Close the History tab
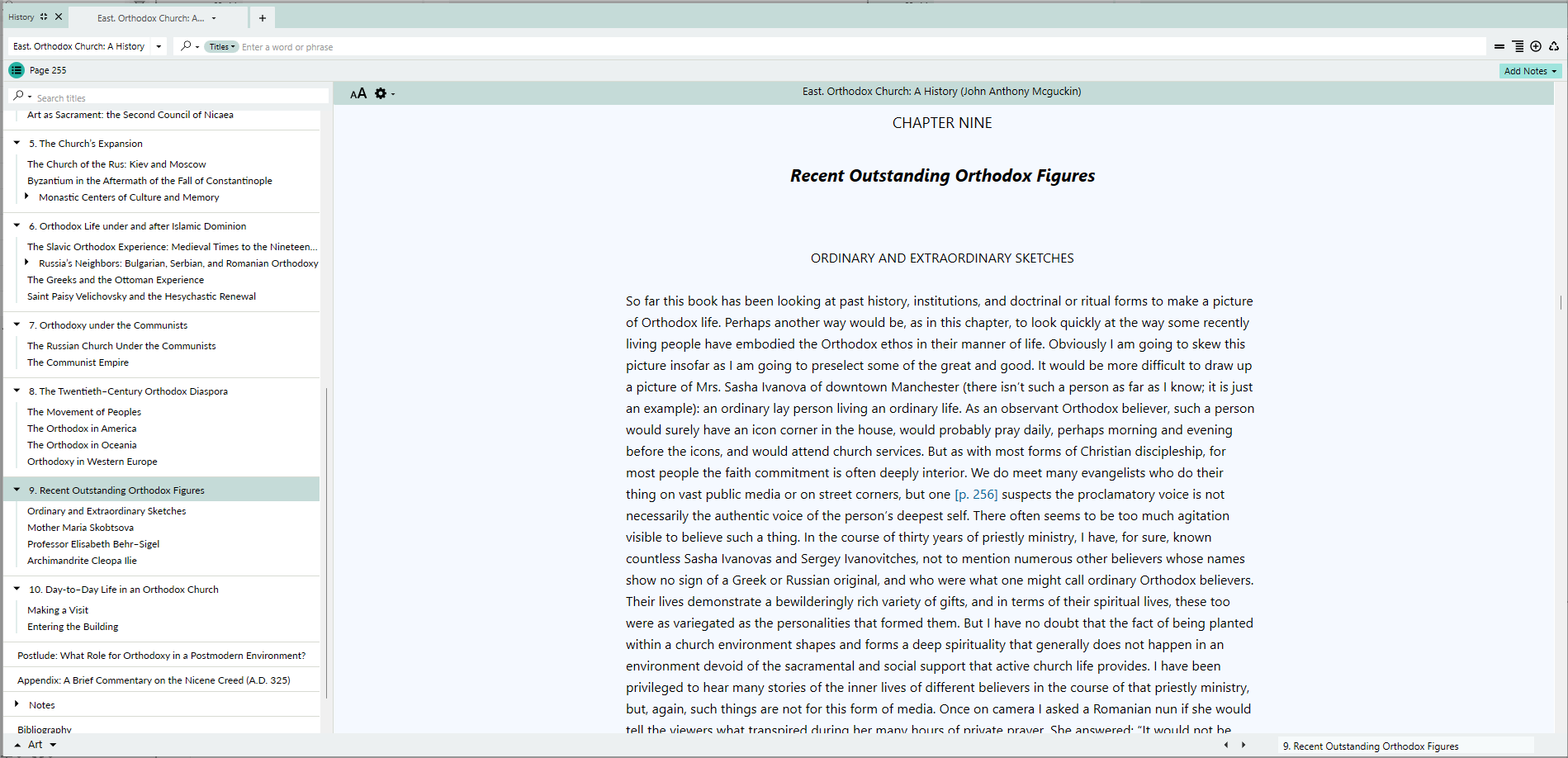Screen dimensions: 1568x758 [59, 17]
